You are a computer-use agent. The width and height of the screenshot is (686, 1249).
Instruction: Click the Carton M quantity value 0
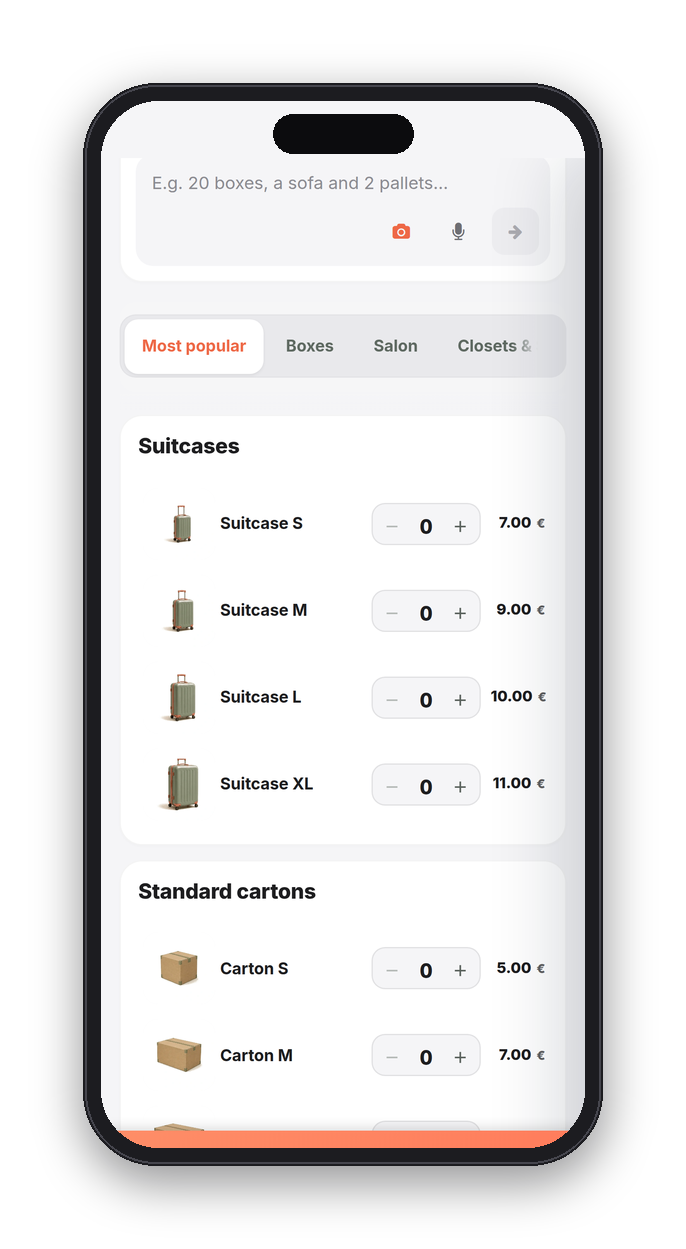426,1059
